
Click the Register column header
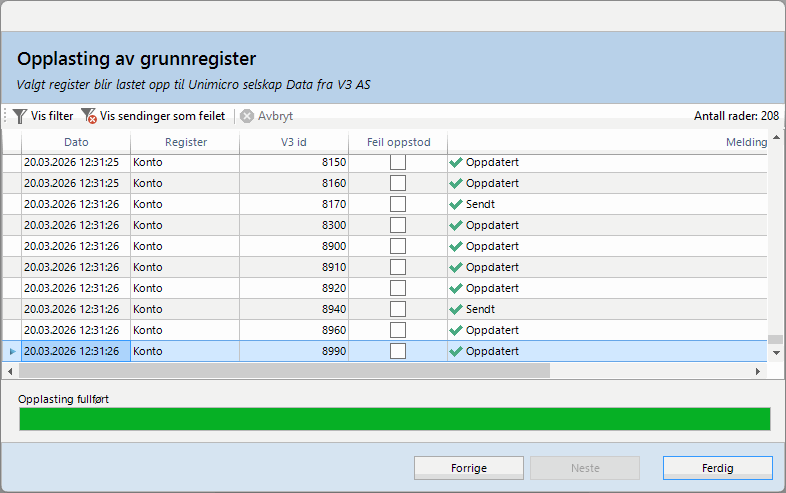tap(185, 142)
